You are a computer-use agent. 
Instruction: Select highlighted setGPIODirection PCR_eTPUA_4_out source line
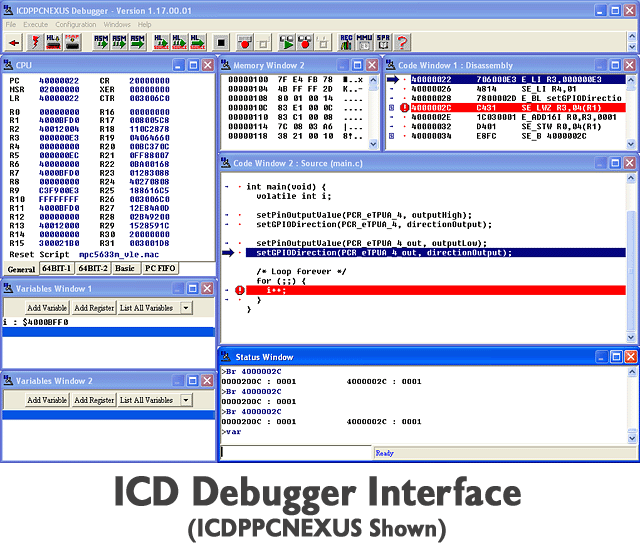pos(436,253)
